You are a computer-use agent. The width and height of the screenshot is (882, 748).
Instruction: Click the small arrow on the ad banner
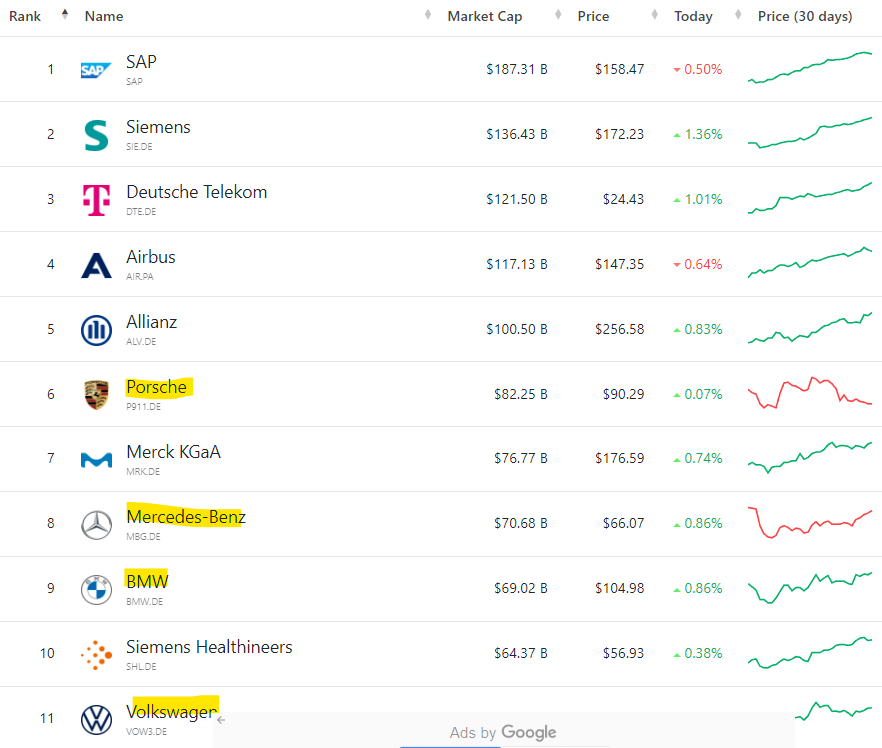pos(221,719)
